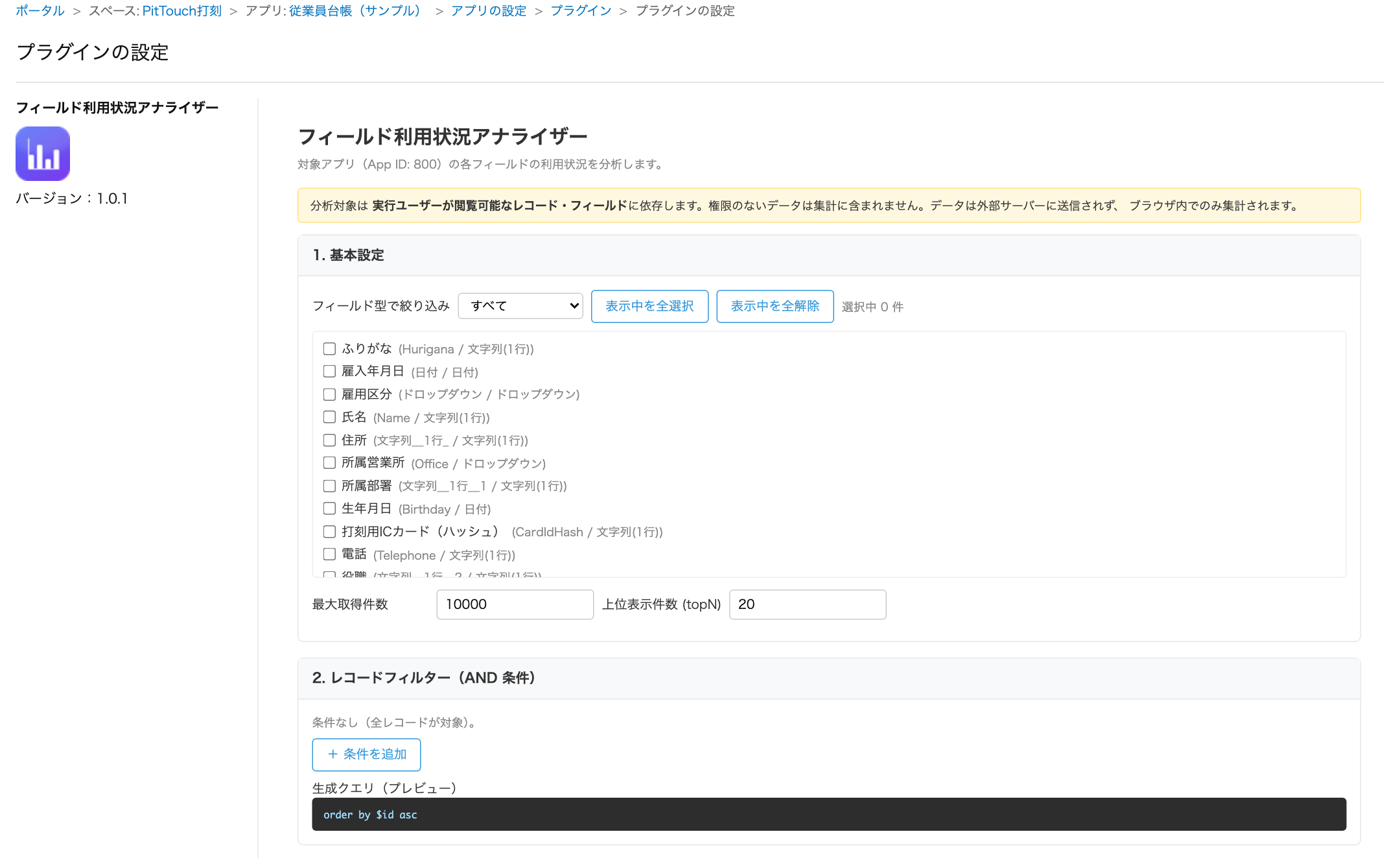Viewport: 1400px width, 858px height.
Task: Open the PitTouch打刻 space link
Action: [182, 10]
